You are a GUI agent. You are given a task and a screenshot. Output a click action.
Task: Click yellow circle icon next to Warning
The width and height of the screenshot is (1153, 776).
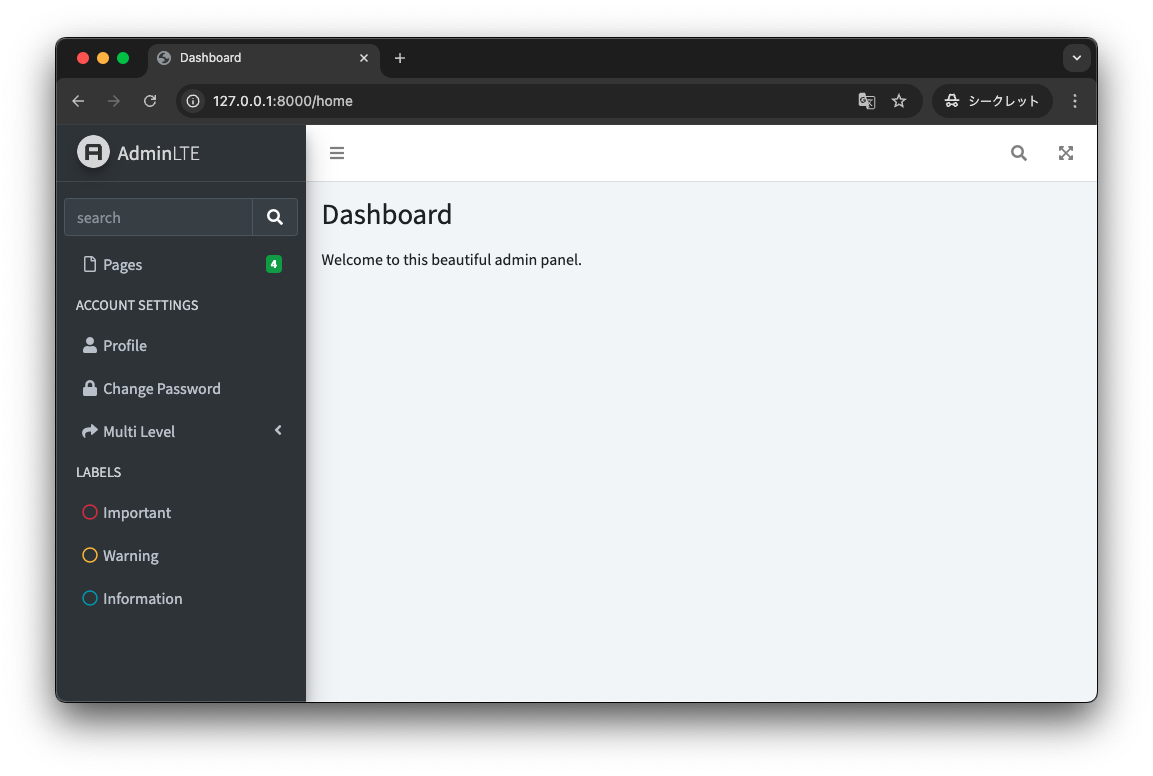90,555
